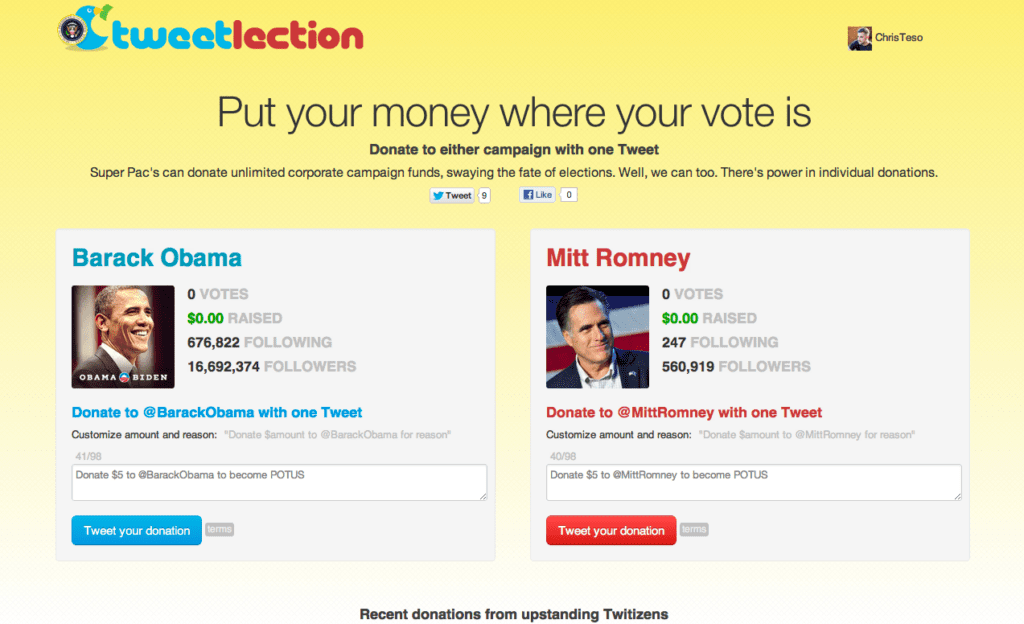Click Donate to @BarackObama with one Tweet
1024x624 pixels.
[217, 412]
